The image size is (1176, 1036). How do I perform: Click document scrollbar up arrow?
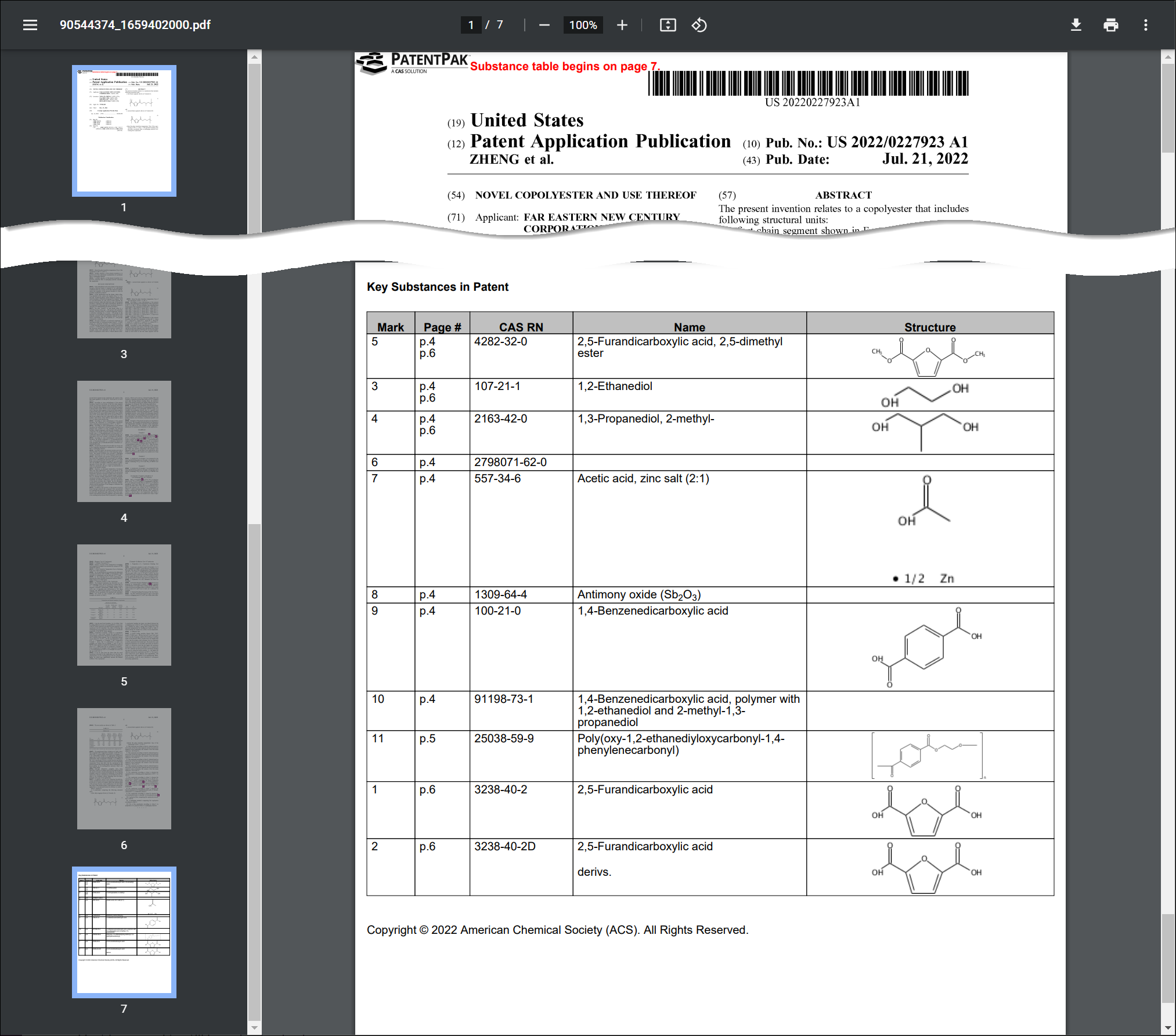click(1168, 57)
